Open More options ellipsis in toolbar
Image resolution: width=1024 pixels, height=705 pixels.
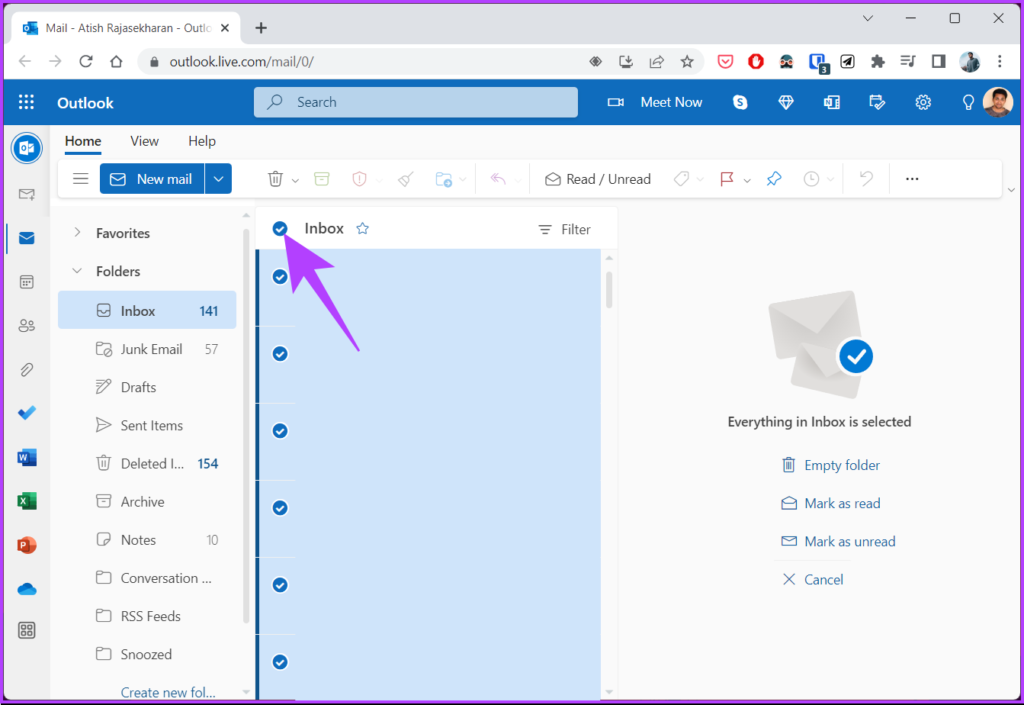click(912, 179)
